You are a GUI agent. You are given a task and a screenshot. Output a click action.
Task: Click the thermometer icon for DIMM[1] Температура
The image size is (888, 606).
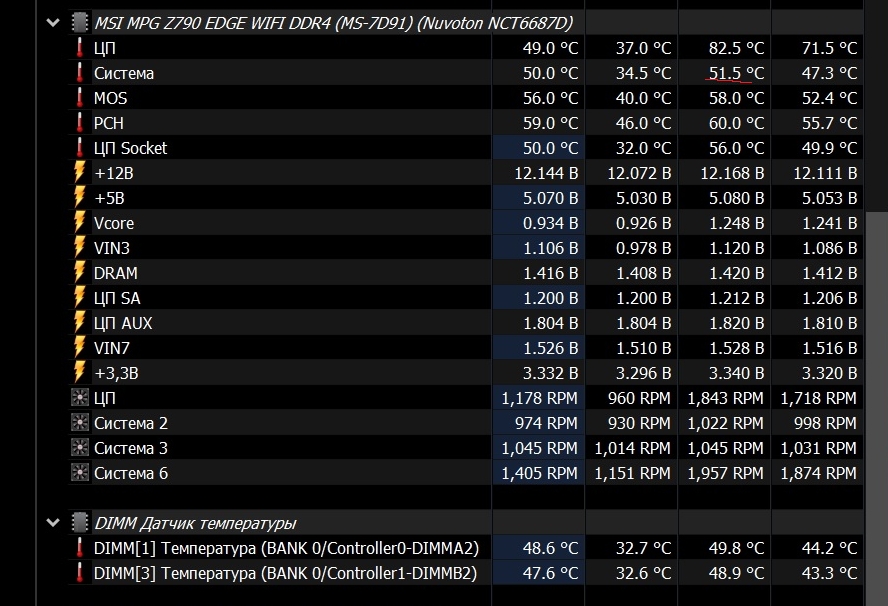80,548
